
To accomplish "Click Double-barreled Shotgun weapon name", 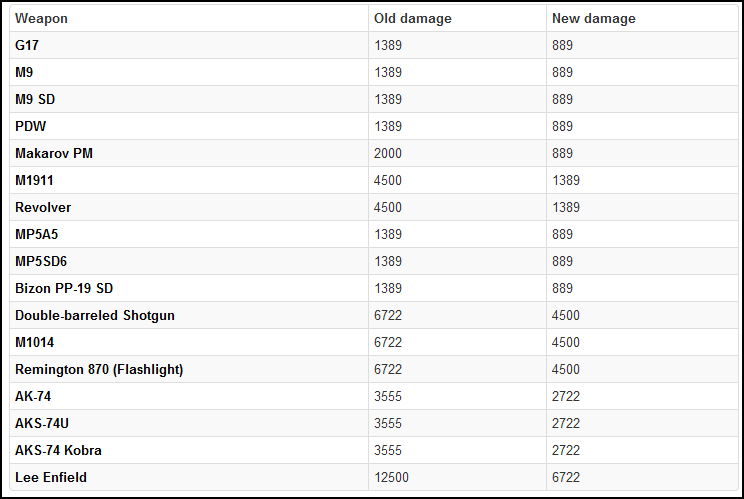I will pos(95,315).
